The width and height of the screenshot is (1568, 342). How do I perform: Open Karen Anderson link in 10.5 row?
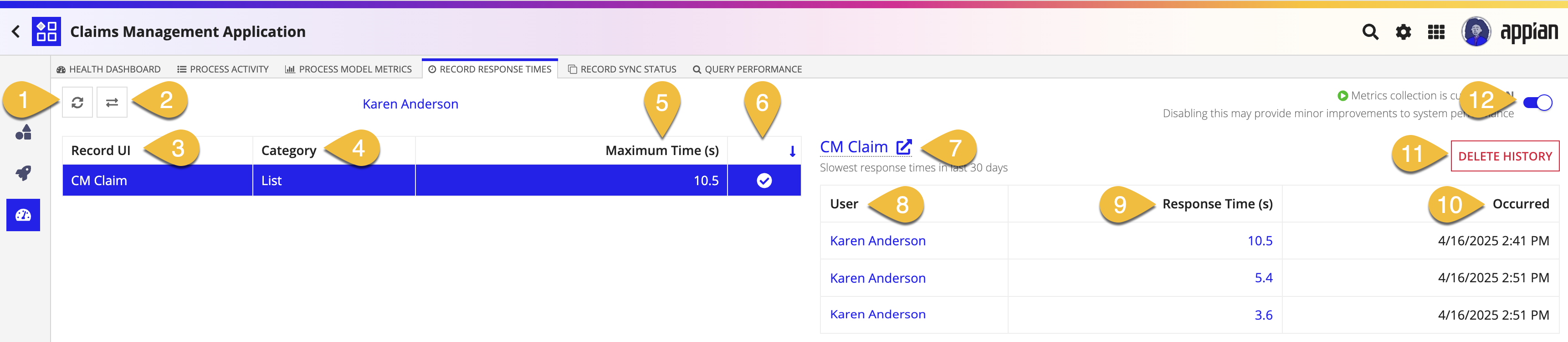[x=878, y=241]
